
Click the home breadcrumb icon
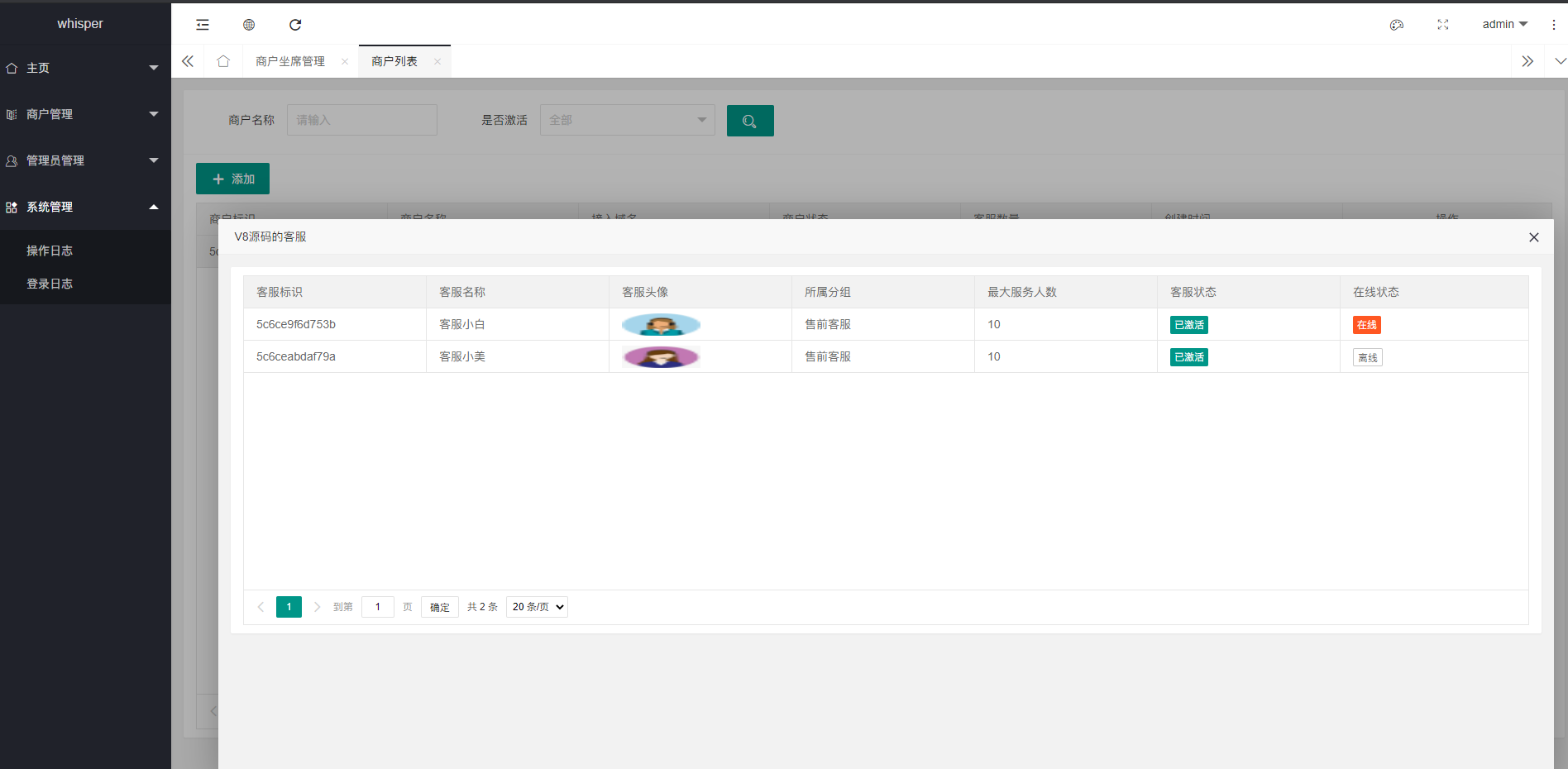(222, 60)
